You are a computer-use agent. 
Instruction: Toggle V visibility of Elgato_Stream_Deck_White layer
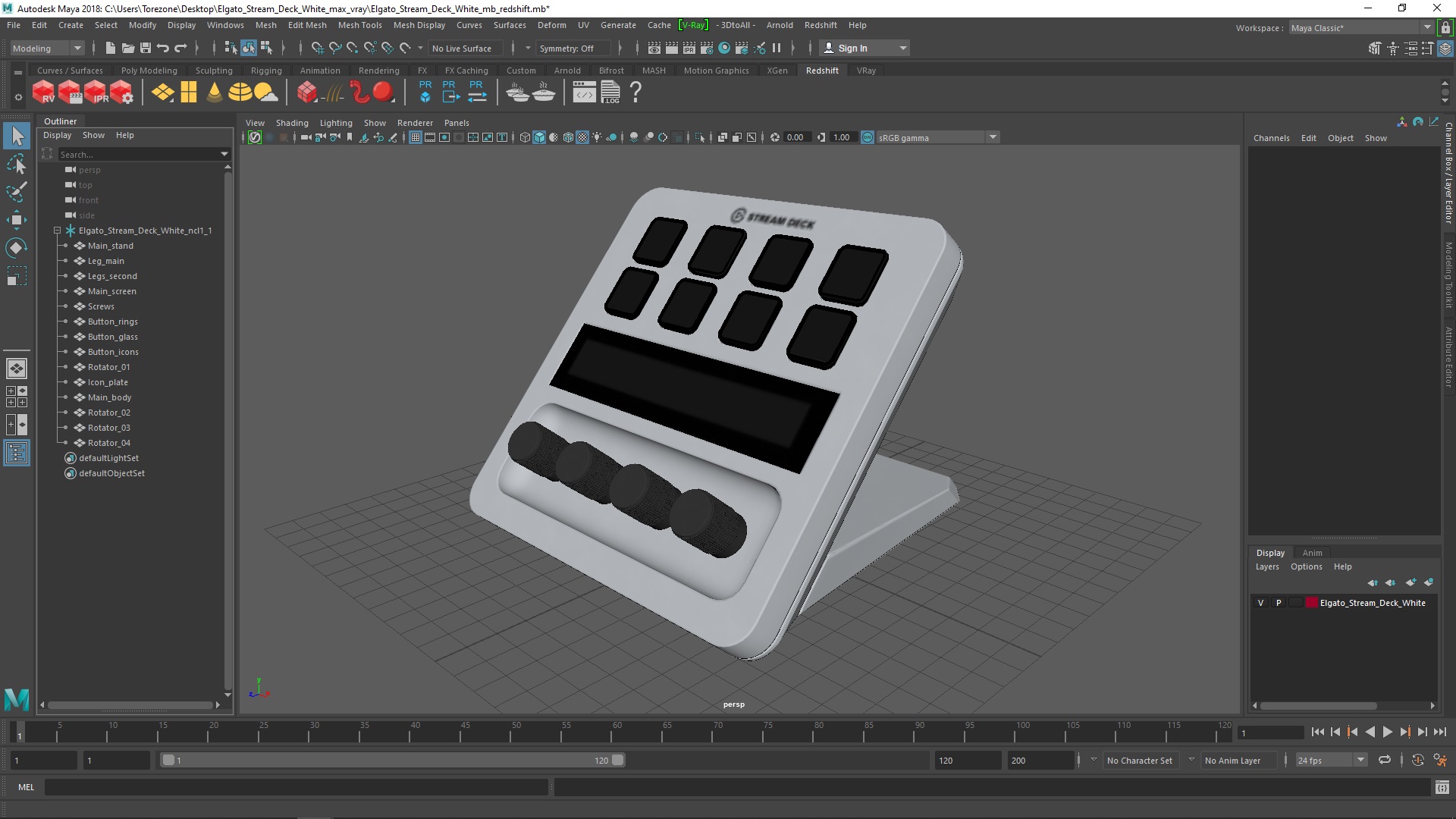(1261, 604)
